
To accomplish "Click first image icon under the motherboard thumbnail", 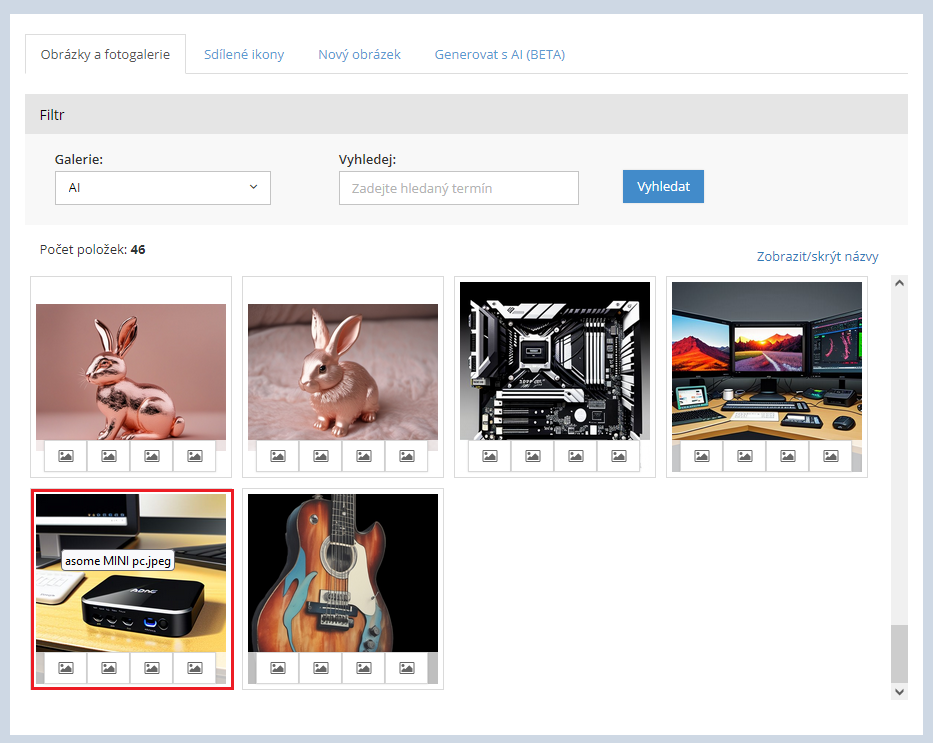I will pyautogui.click(x=490, y=456).
